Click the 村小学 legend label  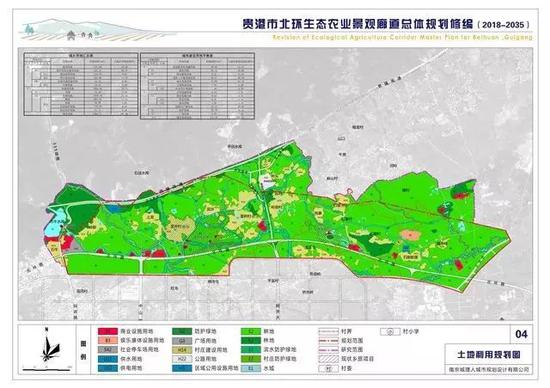coord(411,332)
